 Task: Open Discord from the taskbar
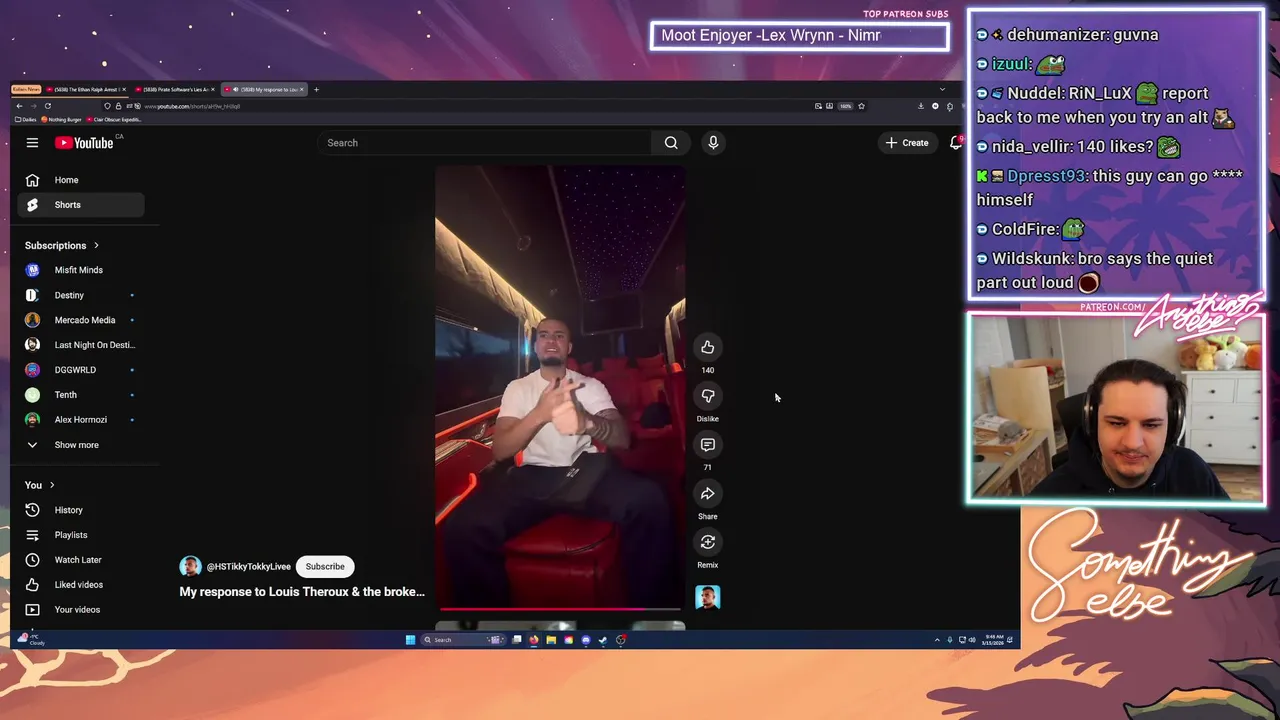(x=586, y=640)
